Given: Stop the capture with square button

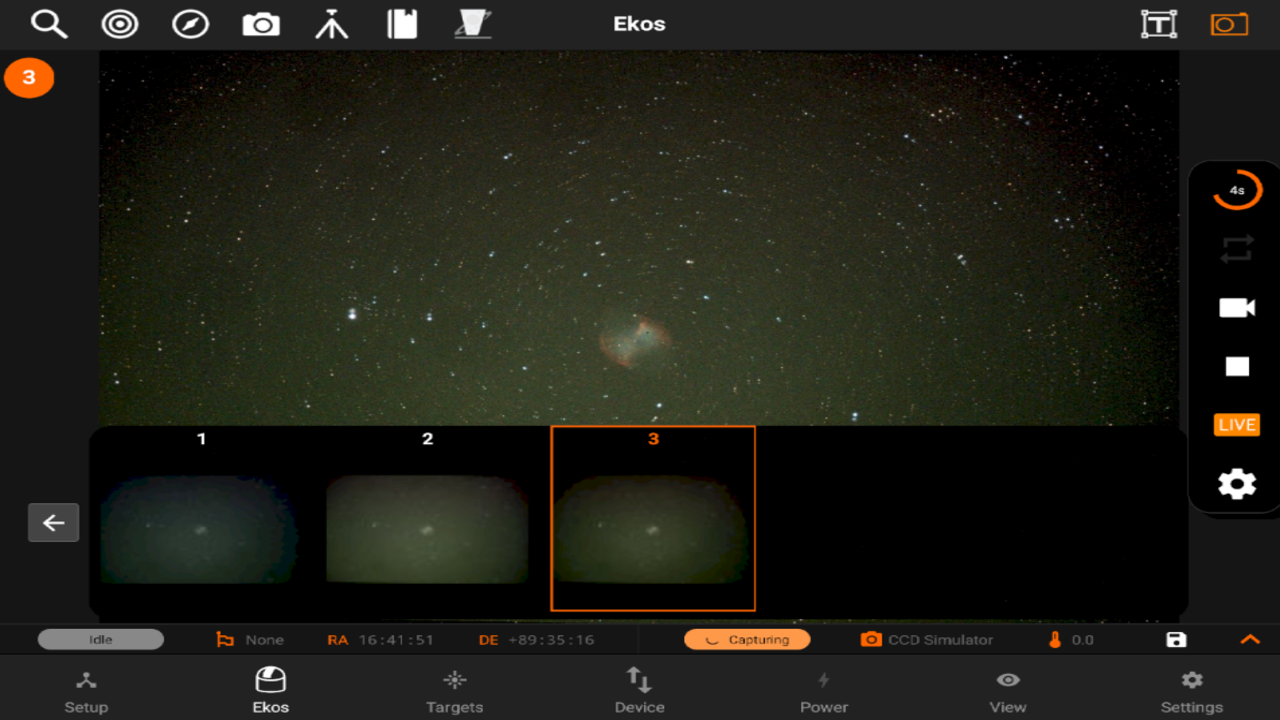Looking at the screenshot, I should point(1237,366).
